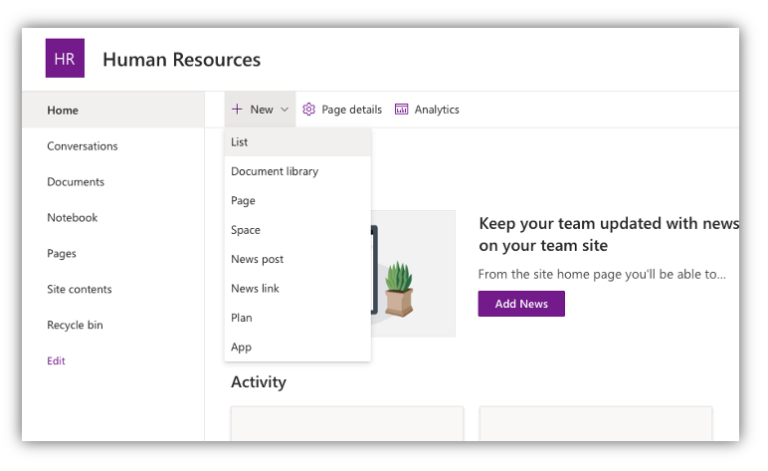Click the purple HR site logo
This screenshot has height=471, width=768.
coord(65,58)
